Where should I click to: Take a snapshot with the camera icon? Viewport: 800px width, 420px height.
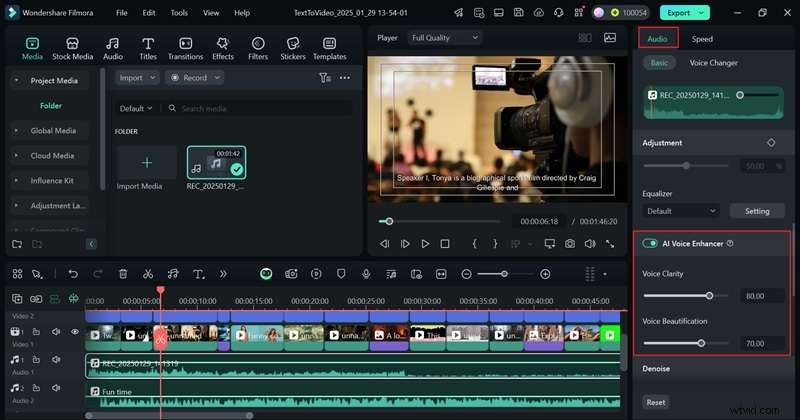pyautogui.click(x=569, y=244)
